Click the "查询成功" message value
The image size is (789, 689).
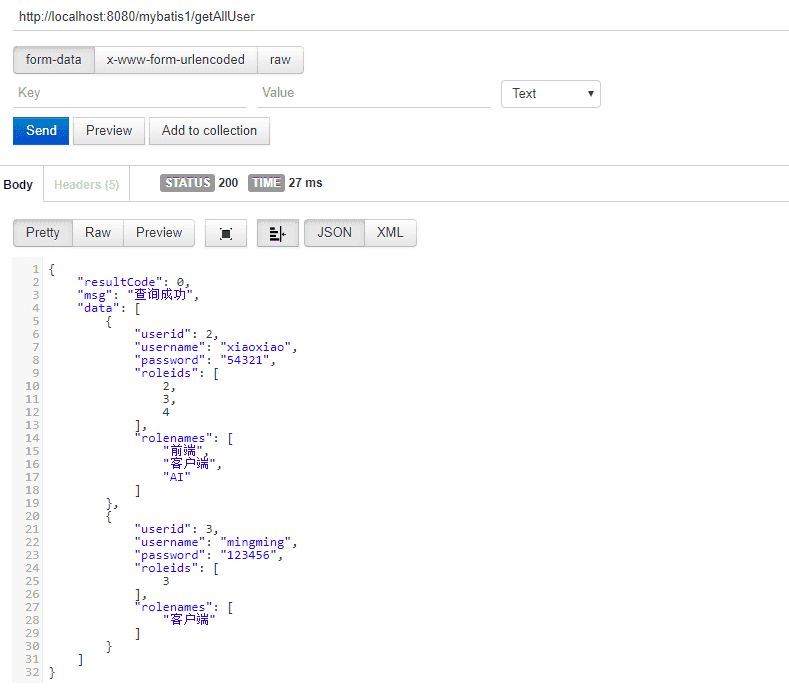point(160,294)
